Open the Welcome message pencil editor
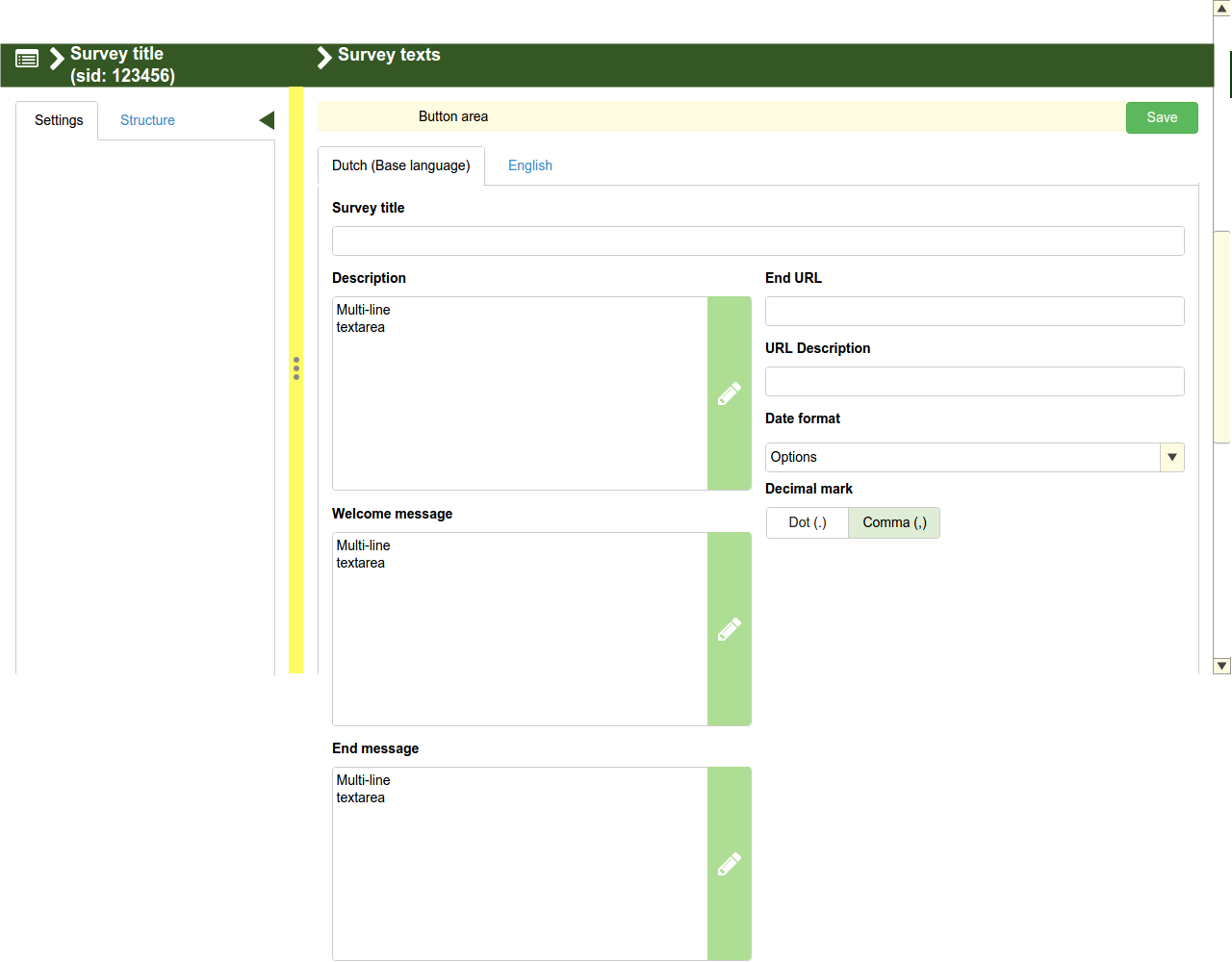Image resolution: width=1232 pixels, height=962 pixels. pos(729,629)
